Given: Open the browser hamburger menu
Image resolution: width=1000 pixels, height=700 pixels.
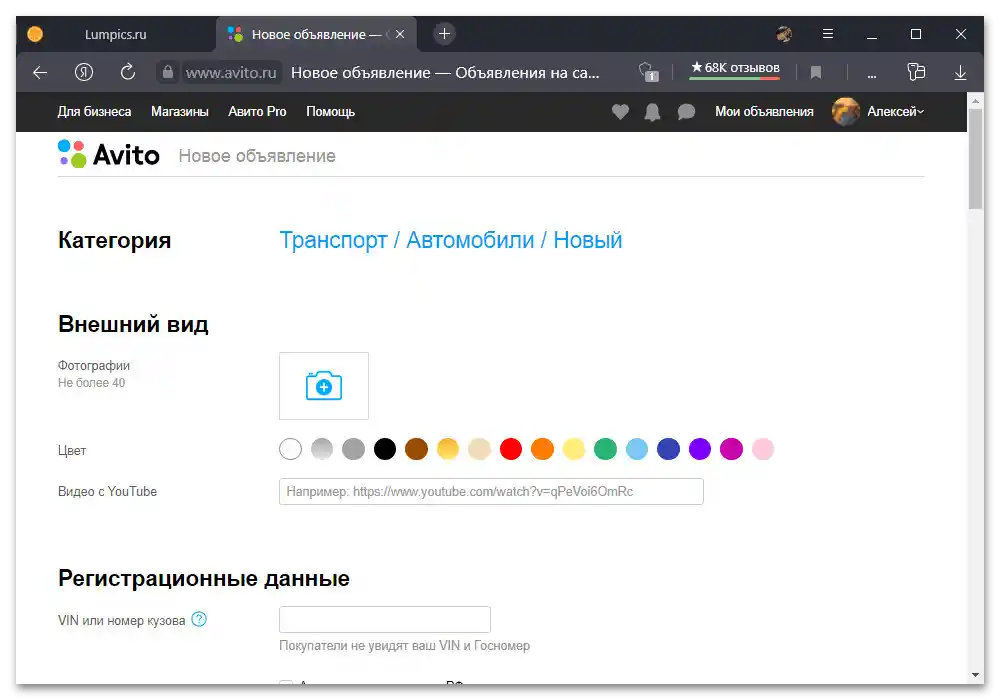Looking at the screenshot, I should pyautogui.click(x=828, y=34).
